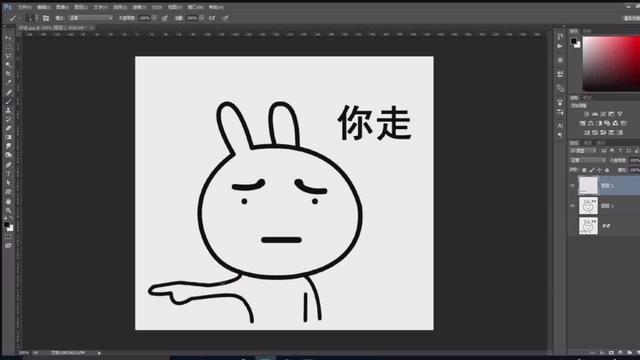Select the Hand tool

pos(8,201)
